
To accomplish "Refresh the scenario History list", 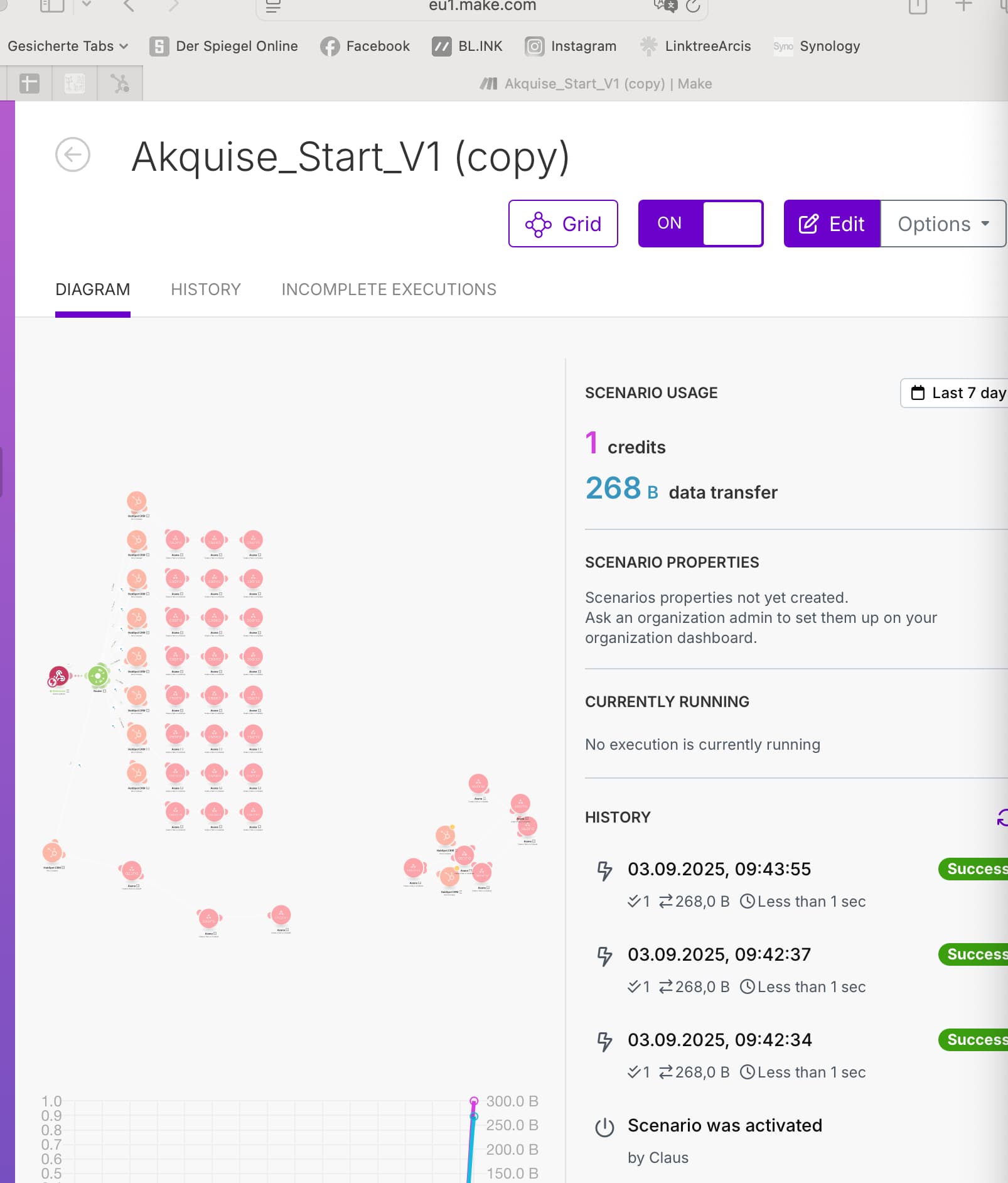I will click(1002, 817).
